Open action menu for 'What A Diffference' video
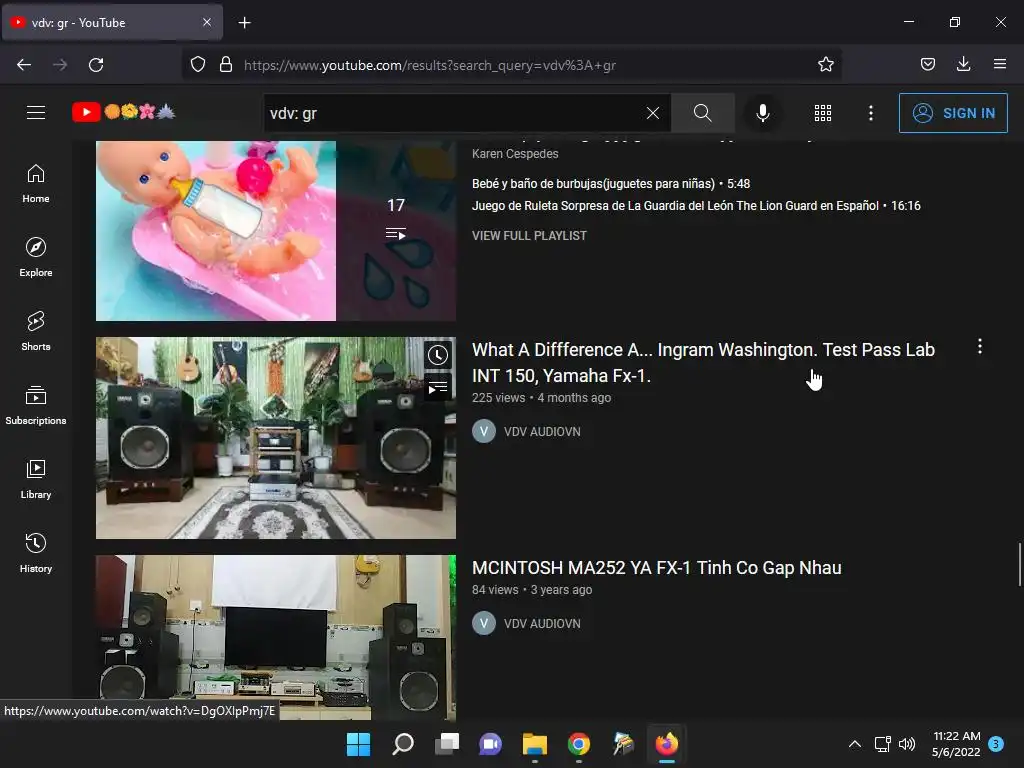Image resolution: width=1024 pixels, height=768 pixels. (x=980, y=347)
